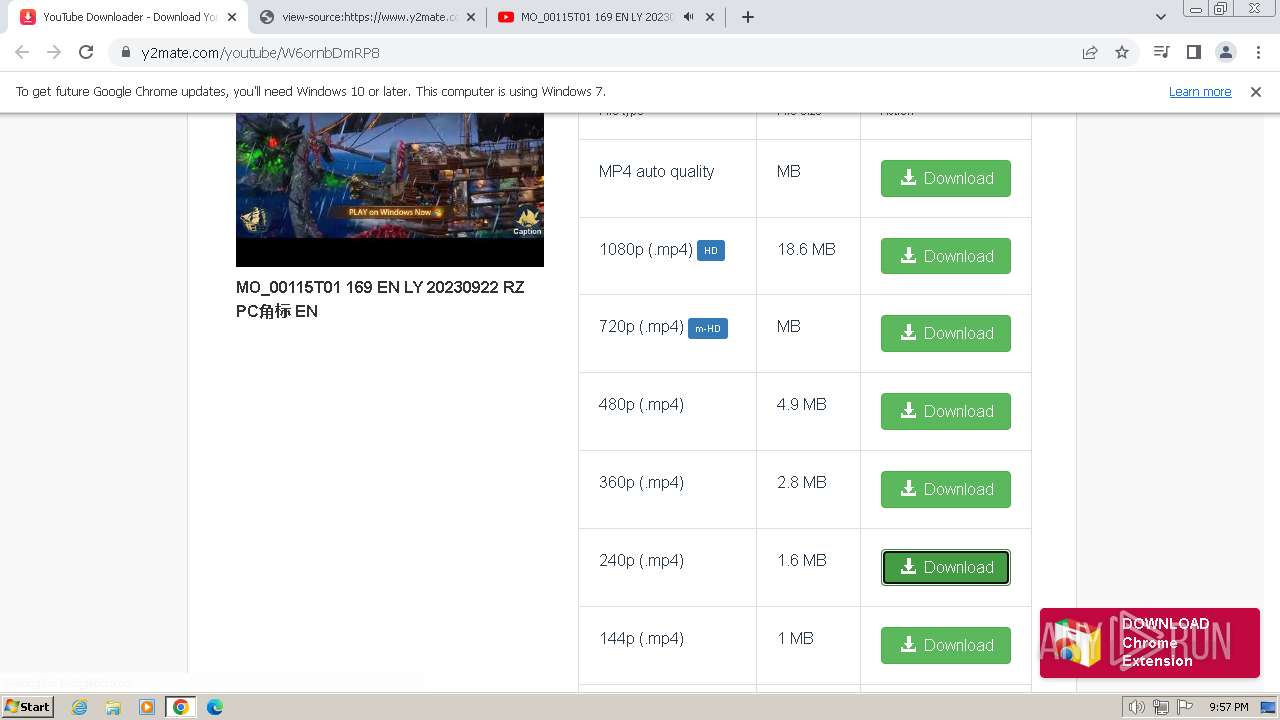
Task: Download the 144p (.mp4) video
Action: pyautogui.click(x=945, y=645)
